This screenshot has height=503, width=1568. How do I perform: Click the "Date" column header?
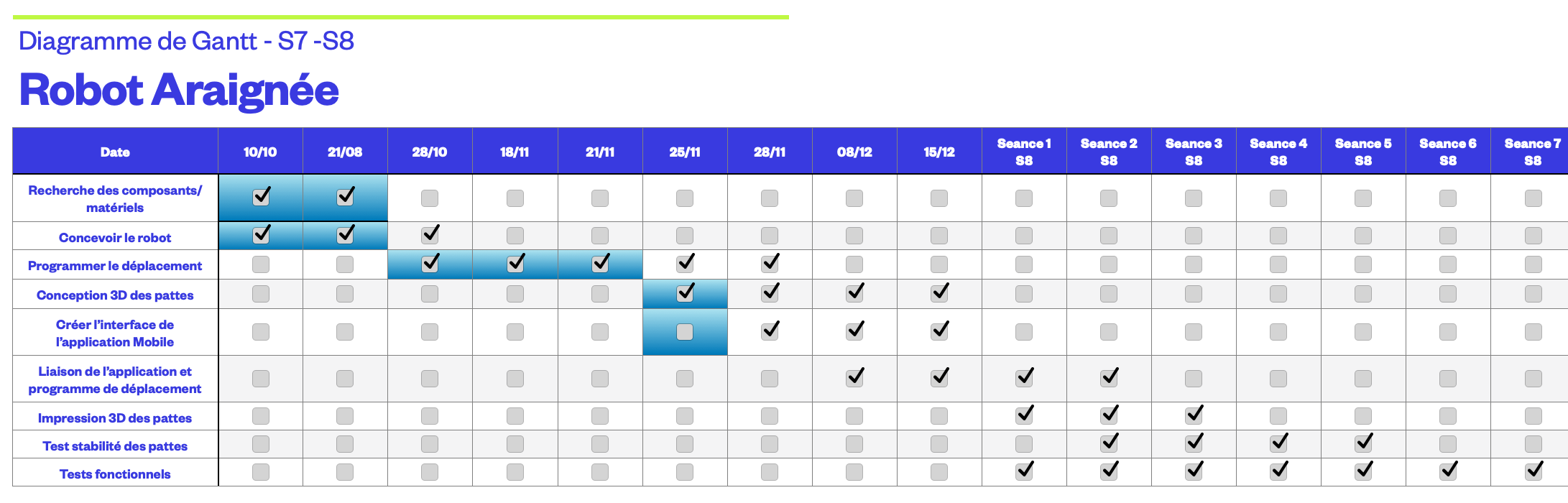click(x=115, y=152)
